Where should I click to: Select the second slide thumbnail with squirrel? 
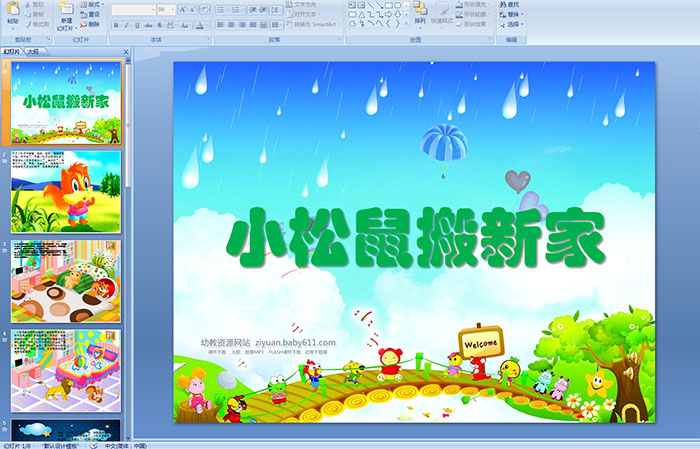pos(66,191)
